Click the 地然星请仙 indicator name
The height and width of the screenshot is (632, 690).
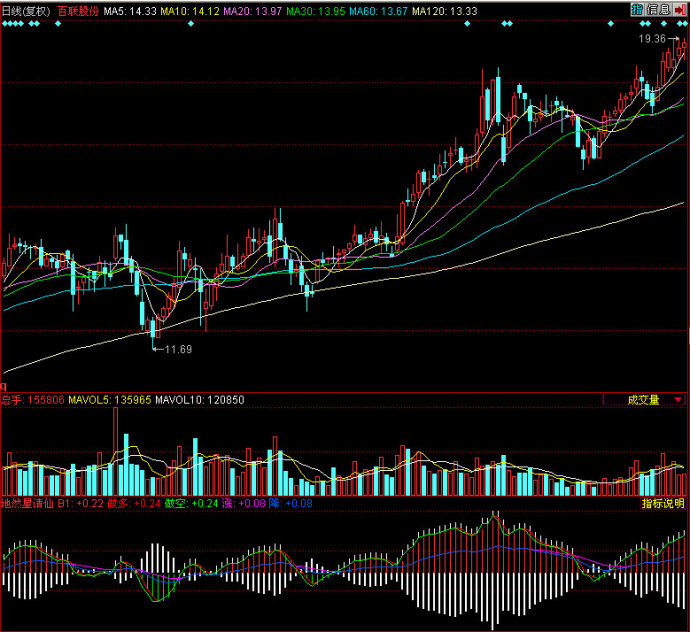click(27, 503)
